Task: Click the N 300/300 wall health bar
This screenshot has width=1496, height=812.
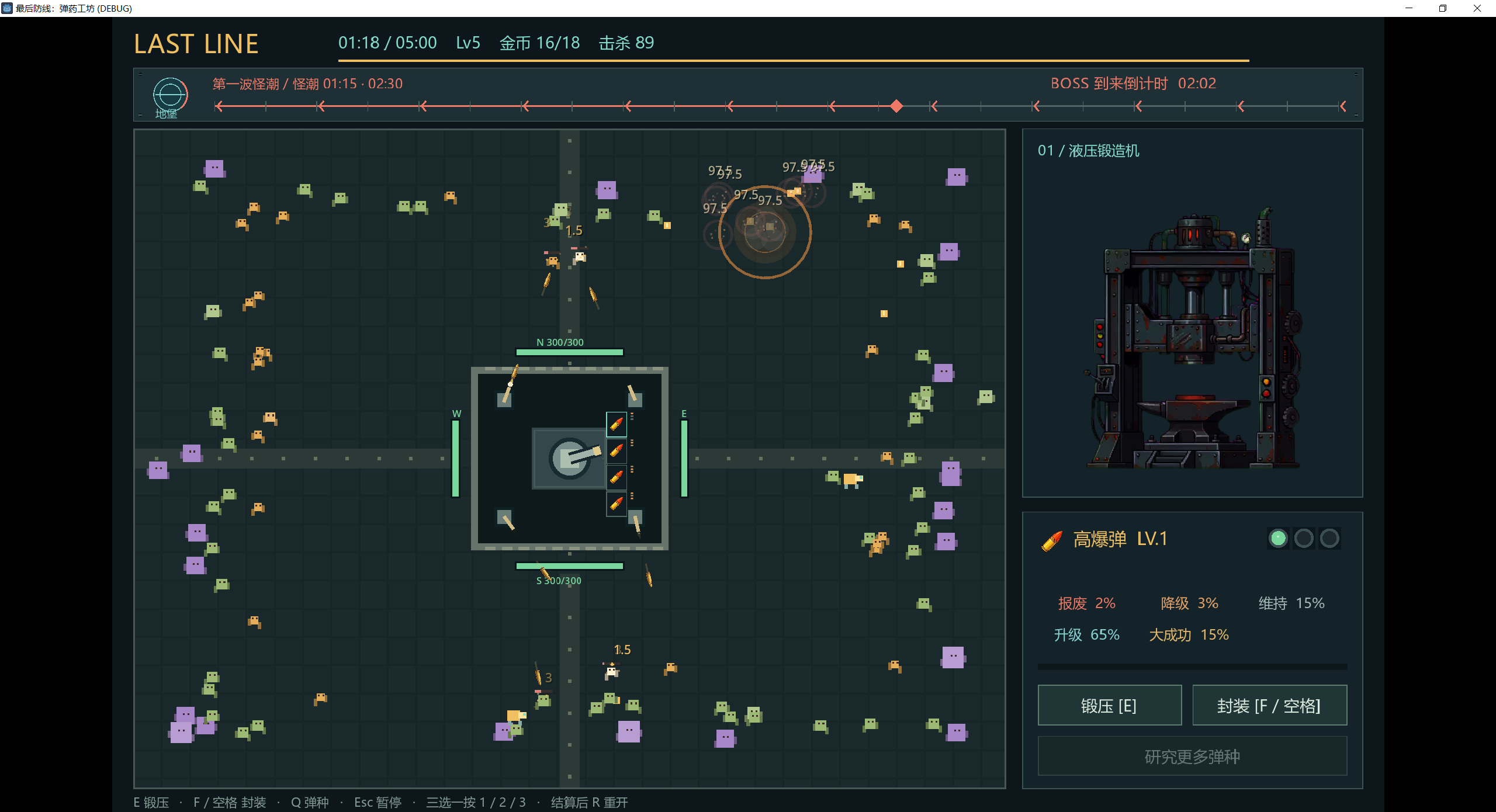Action: 570,352
